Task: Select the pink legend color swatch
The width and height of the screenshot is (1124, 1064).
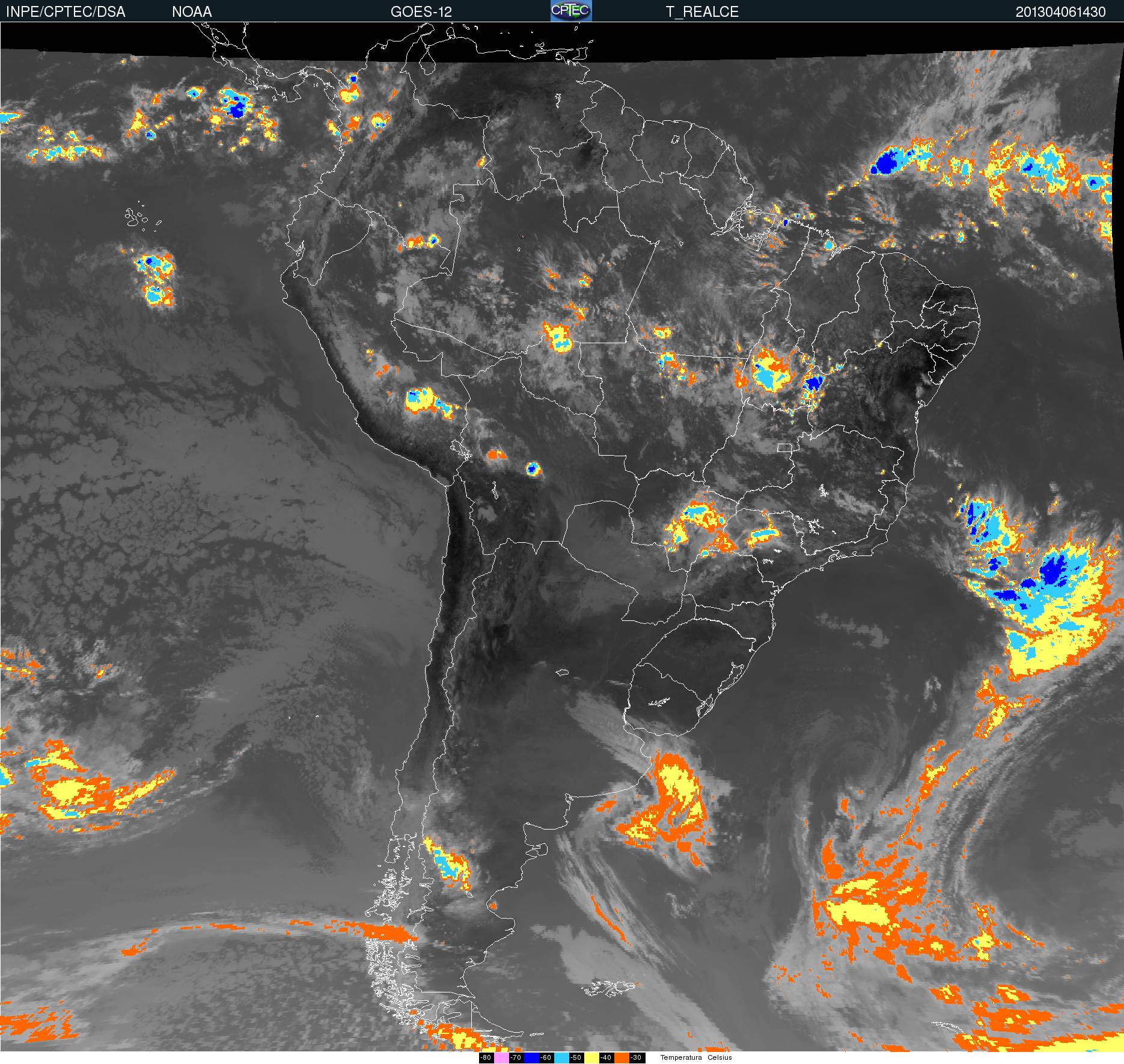Action: [x=501, y=1058]
